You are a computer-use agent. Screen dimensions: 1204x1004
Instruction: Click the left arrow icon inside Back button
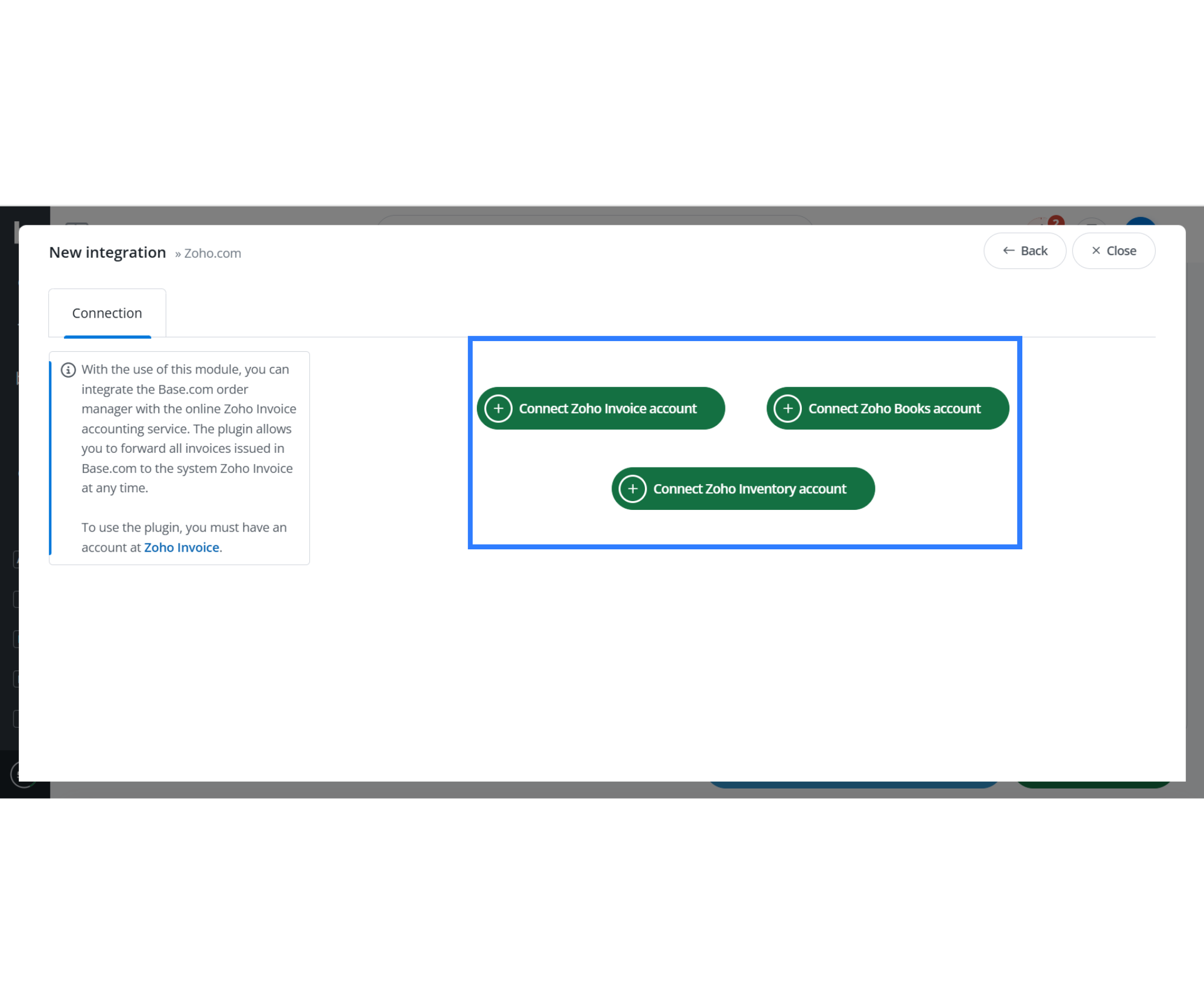pos(1008,251)
